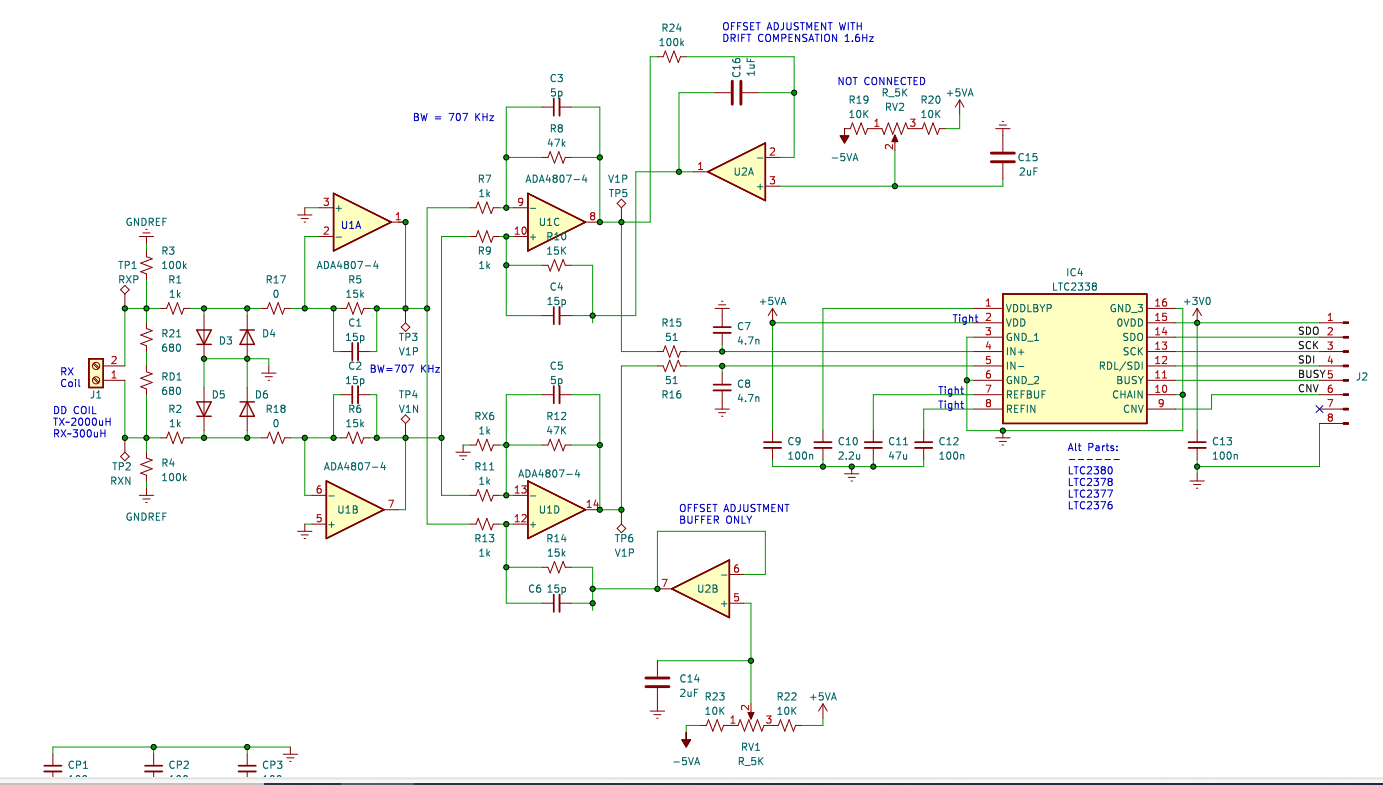Click the "Alt Parts:" text note
The height and width of the screenshot is (785, 1383).
[1093, 447]
